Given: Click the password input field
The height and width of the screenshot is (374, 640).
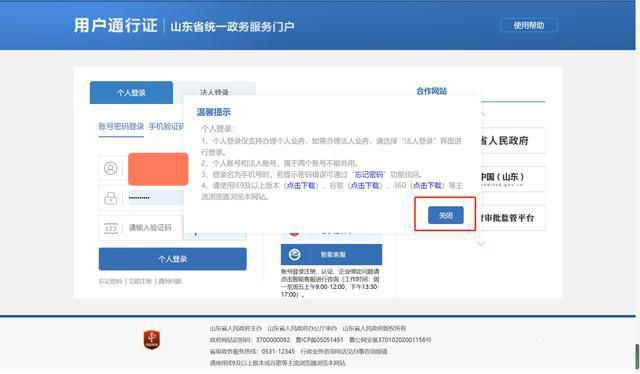Looking at the screenshot, I should (156, 198).
